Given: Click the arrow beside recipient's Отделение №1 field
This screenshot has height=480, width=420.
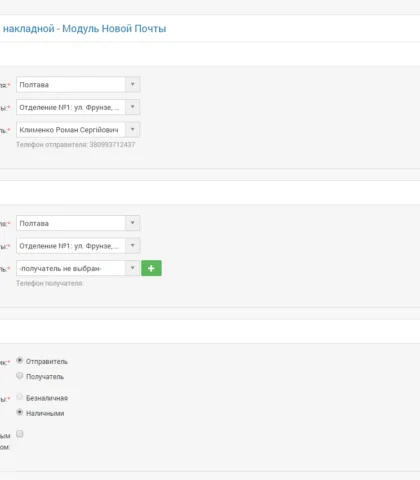Looking at the screenshot, I should [133, 246].
